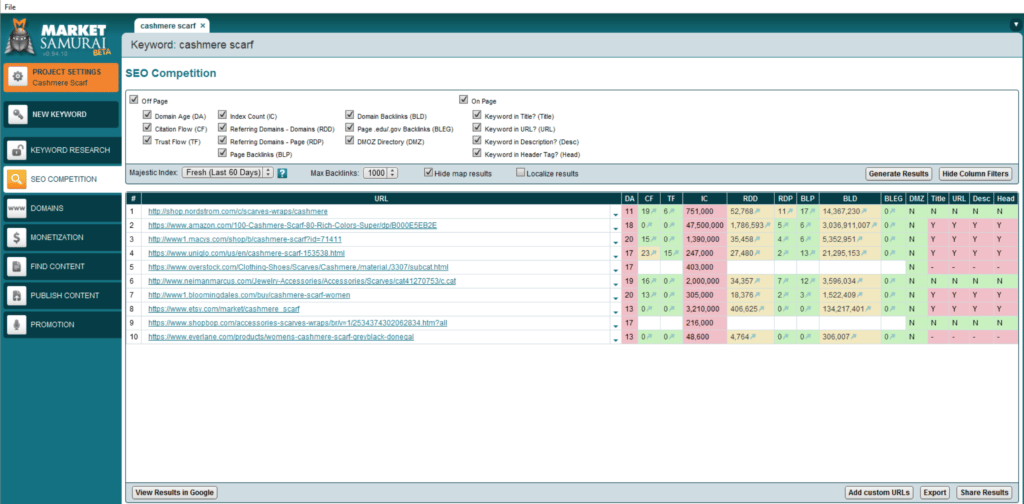Click arrow icon next to Everlane RDD 4,764

click(x=752, y=338)
